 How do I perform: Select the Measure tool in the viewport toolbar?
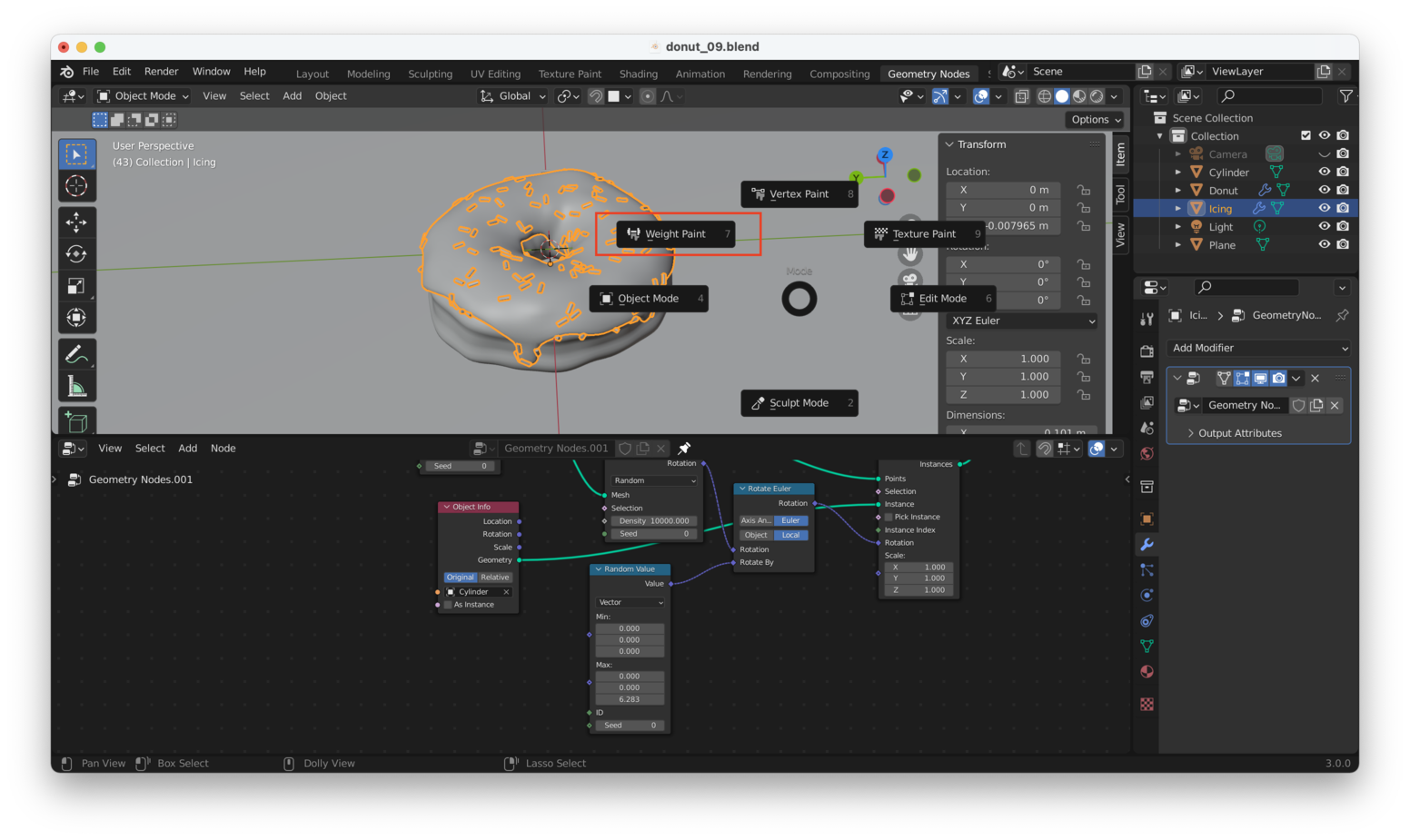76,384
